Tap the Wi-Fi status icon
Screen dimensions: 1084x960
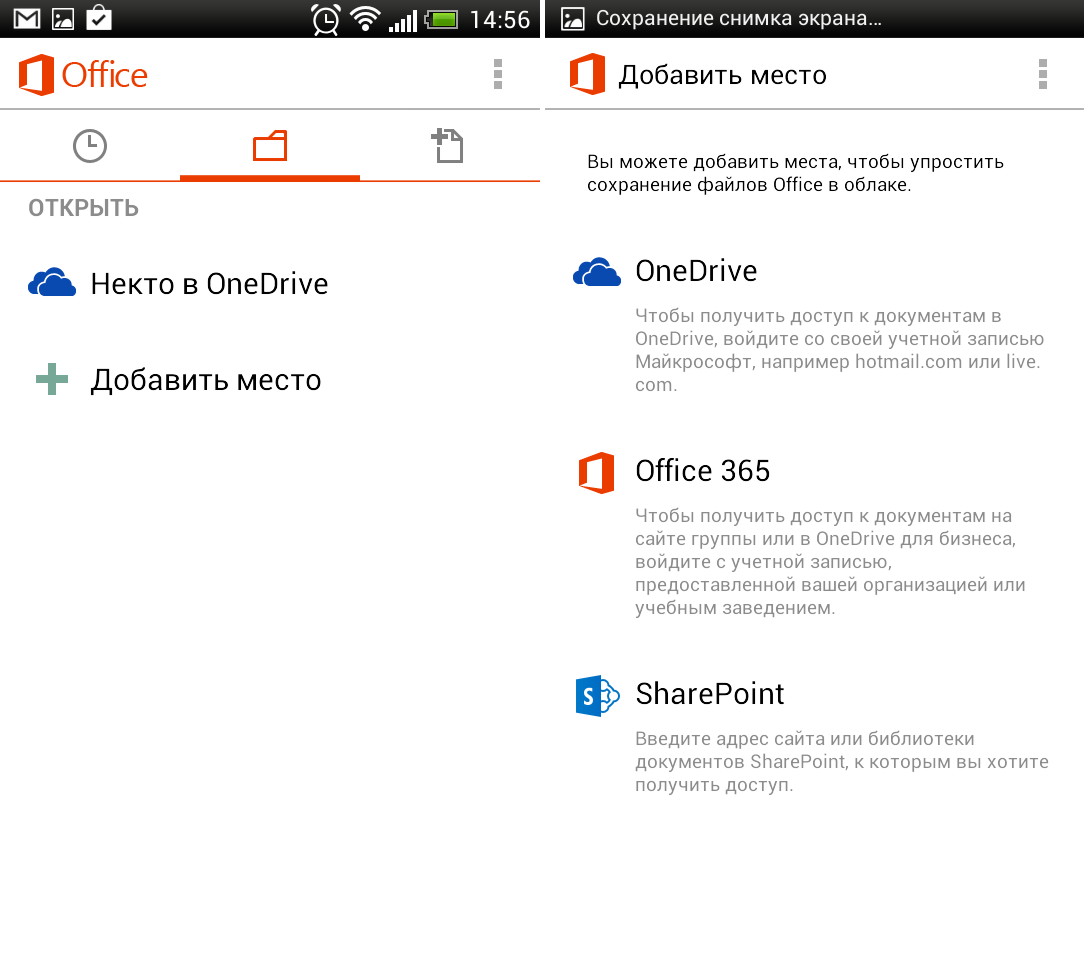[x=365, y=19]
